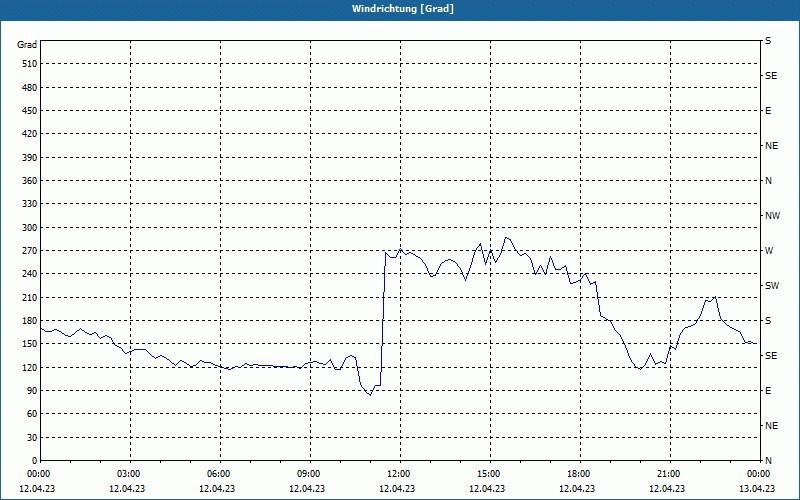800x500 pixels.
Task: Click the NW compass direction label
Action: click(772, 216)
